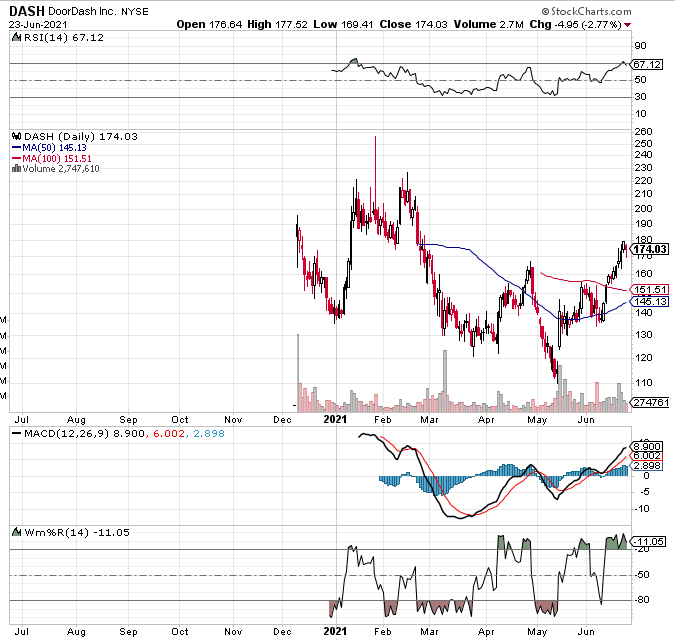This screenshot has width=675, height=644.
Task: Open the StockCharts.com watermark link
Action: pyautogui.click(x=586, y=12)
